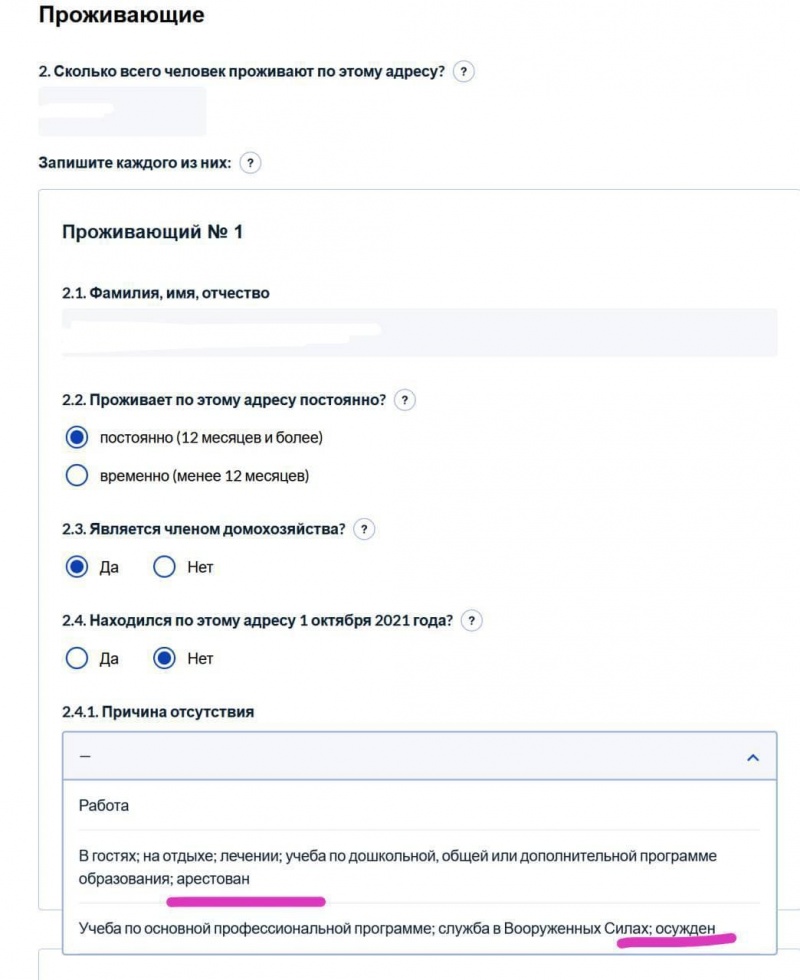Choose 'Да' for October 1, 2021 presence
This screenshot has height=980, width=800.
77,658
